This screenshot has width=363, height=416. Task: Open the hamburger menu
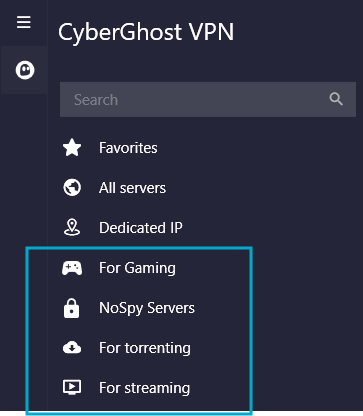point(24,22)
